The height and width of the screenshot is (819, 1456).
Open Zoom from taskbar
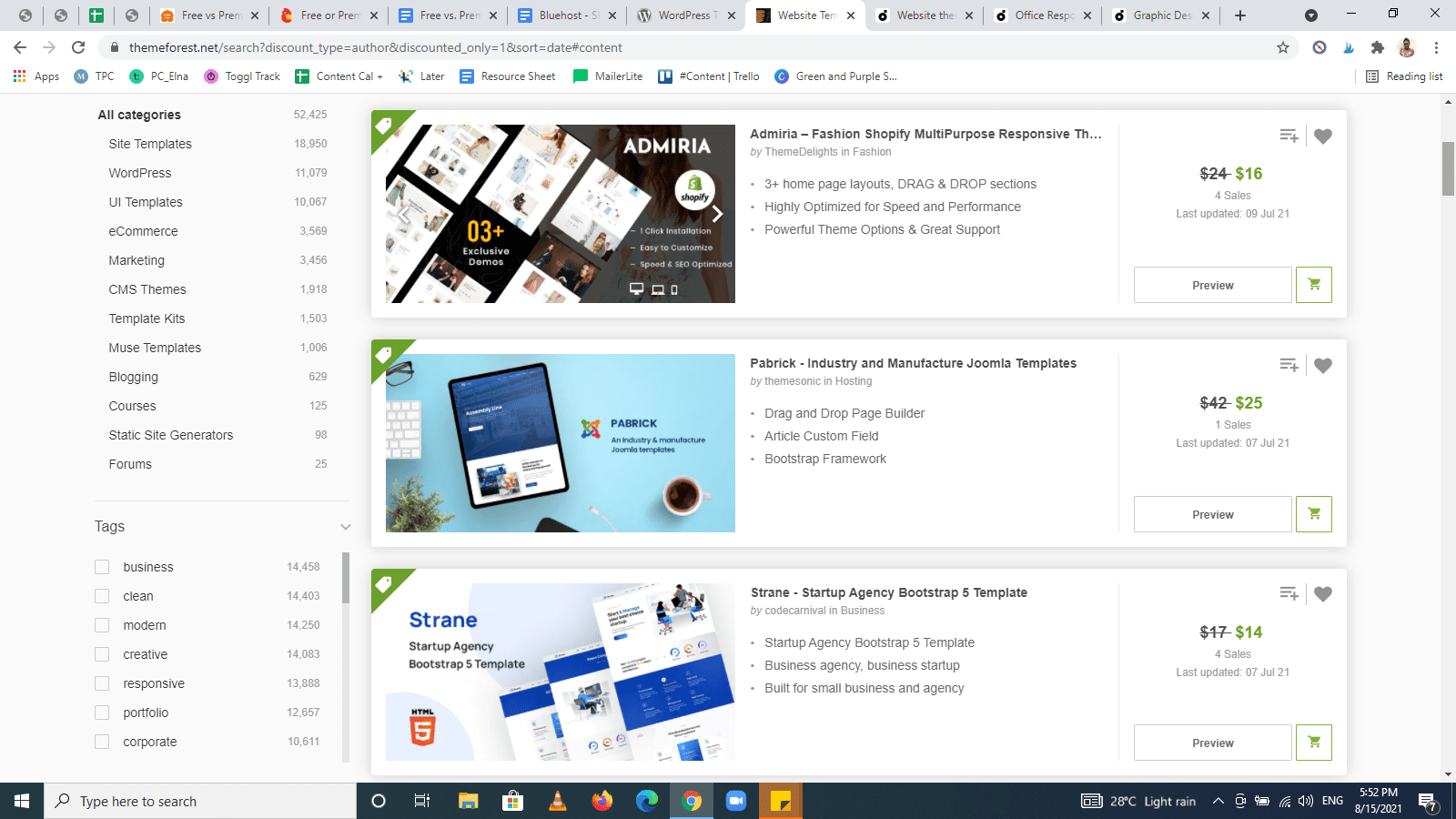(x=735, y=801)
